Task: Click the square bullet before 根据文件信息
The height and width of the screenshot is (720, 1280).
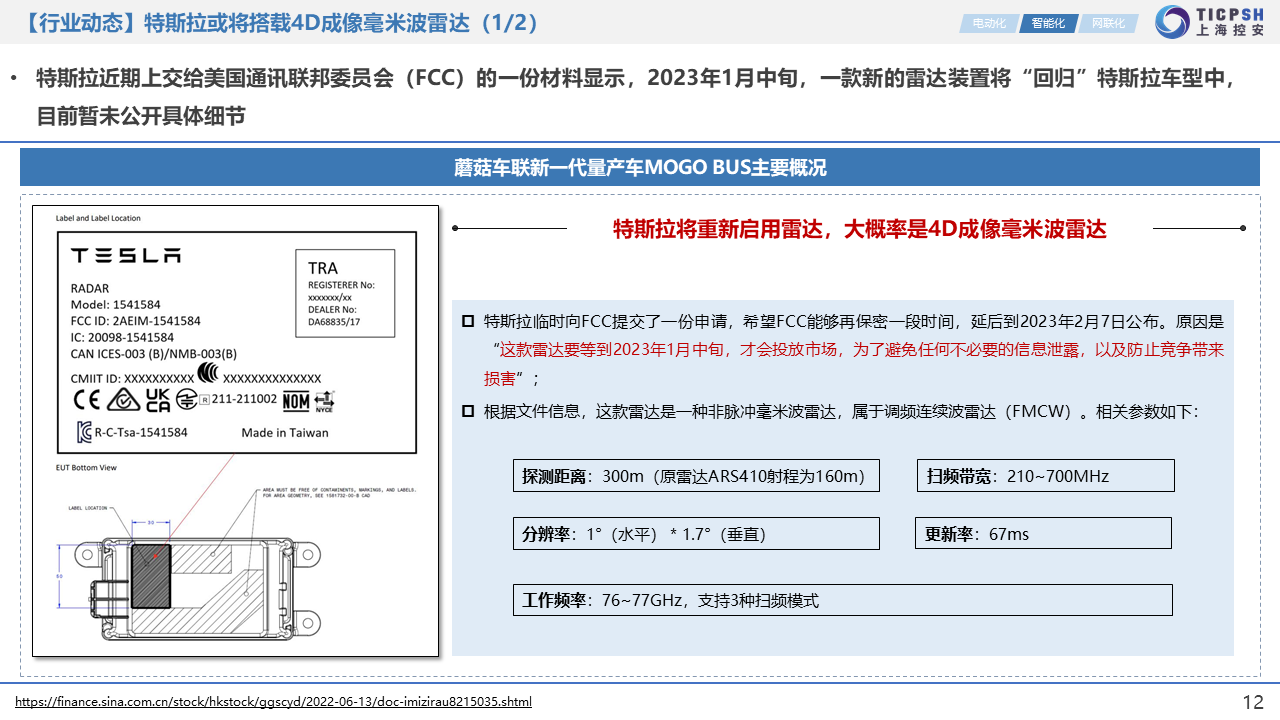Action: (468, 411)
